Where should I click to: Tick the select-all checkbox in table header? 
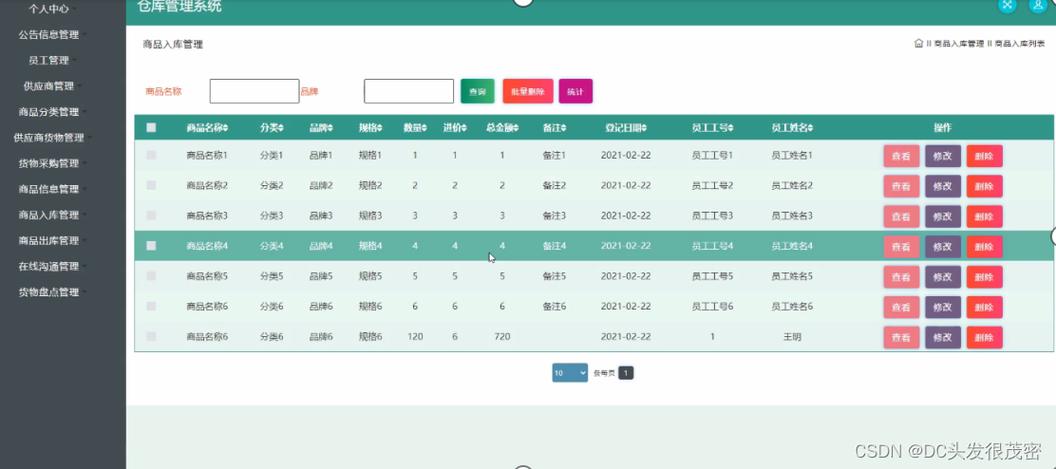pyautogui.click(x=152, y=127)
